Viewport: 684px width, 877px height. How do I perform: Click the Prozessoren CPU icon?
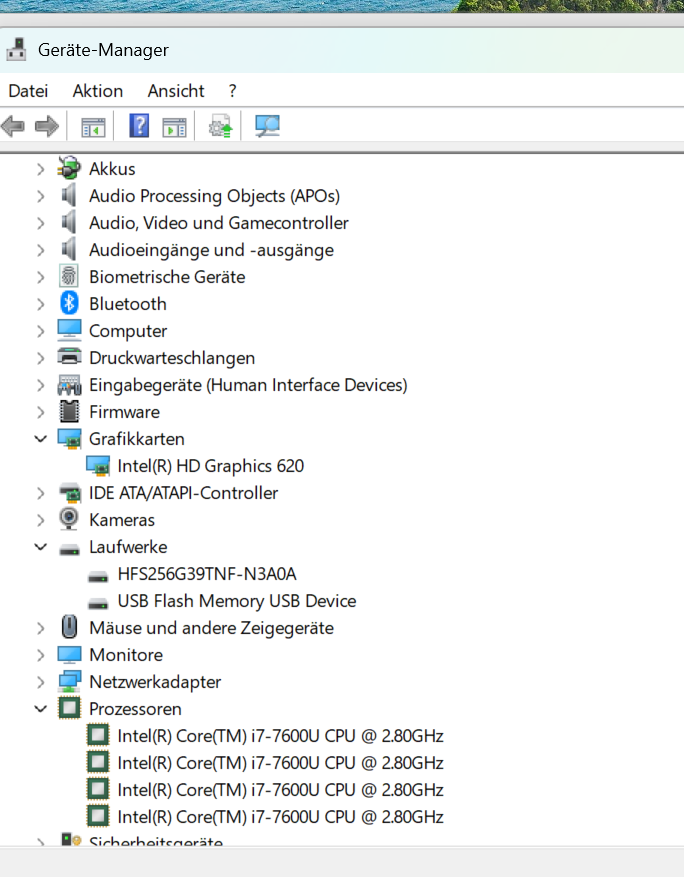click(x=69, y=708)
